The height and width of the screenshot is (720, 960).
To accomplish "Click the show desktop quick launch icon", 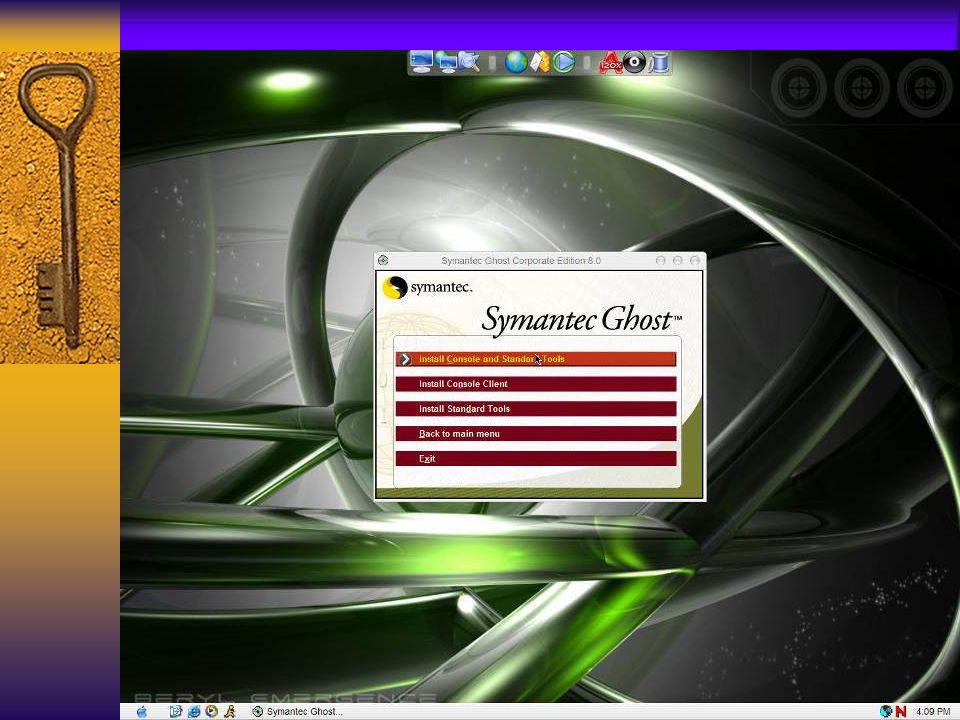I will pos(176,711).
